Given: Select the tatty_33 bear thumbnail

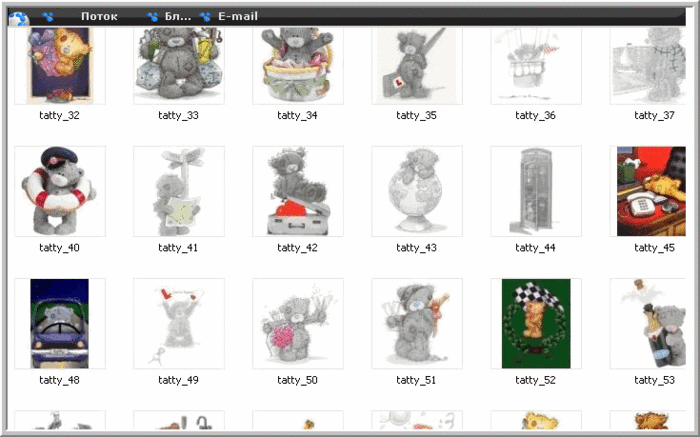Looking at the screenshot, I should pyautogui.click(x=179, y=66).
